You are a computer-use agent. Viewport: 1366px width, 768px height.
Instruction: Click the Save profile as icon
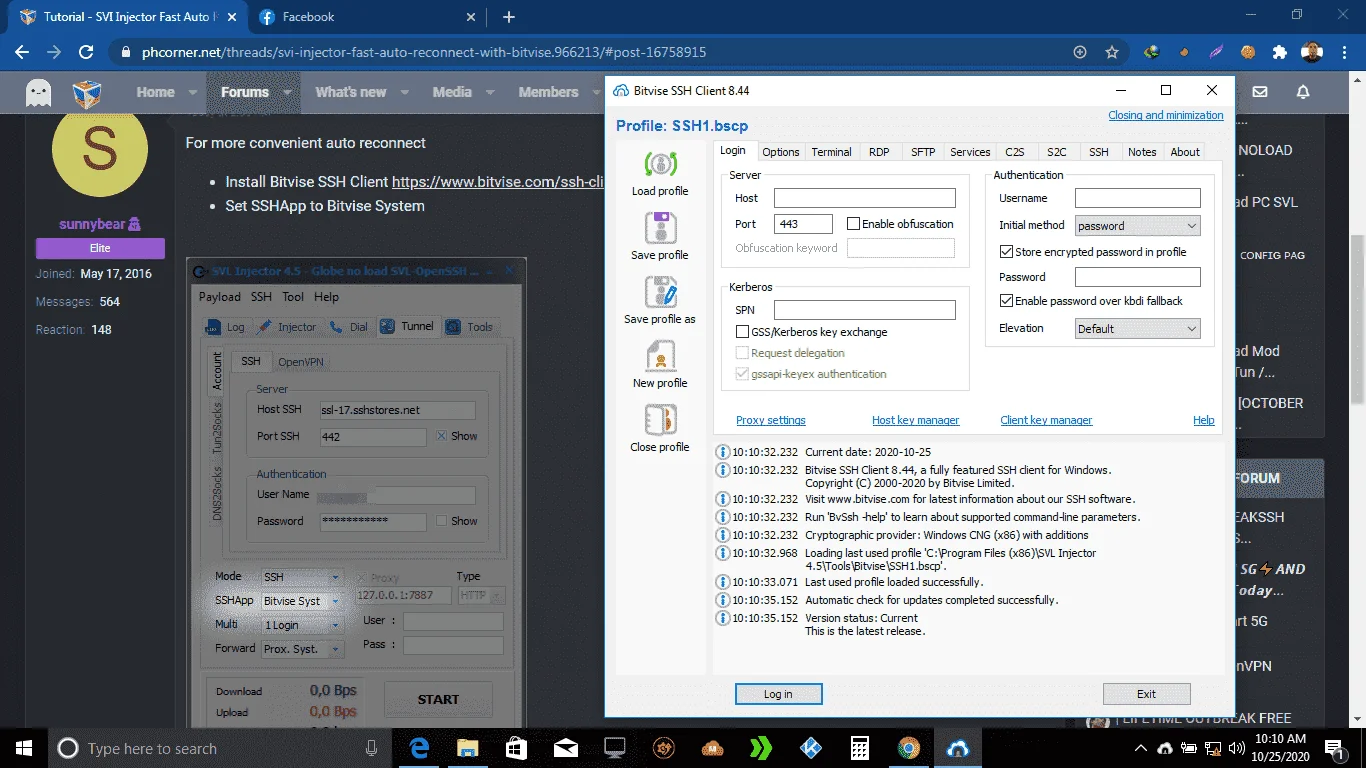point(660,292)
